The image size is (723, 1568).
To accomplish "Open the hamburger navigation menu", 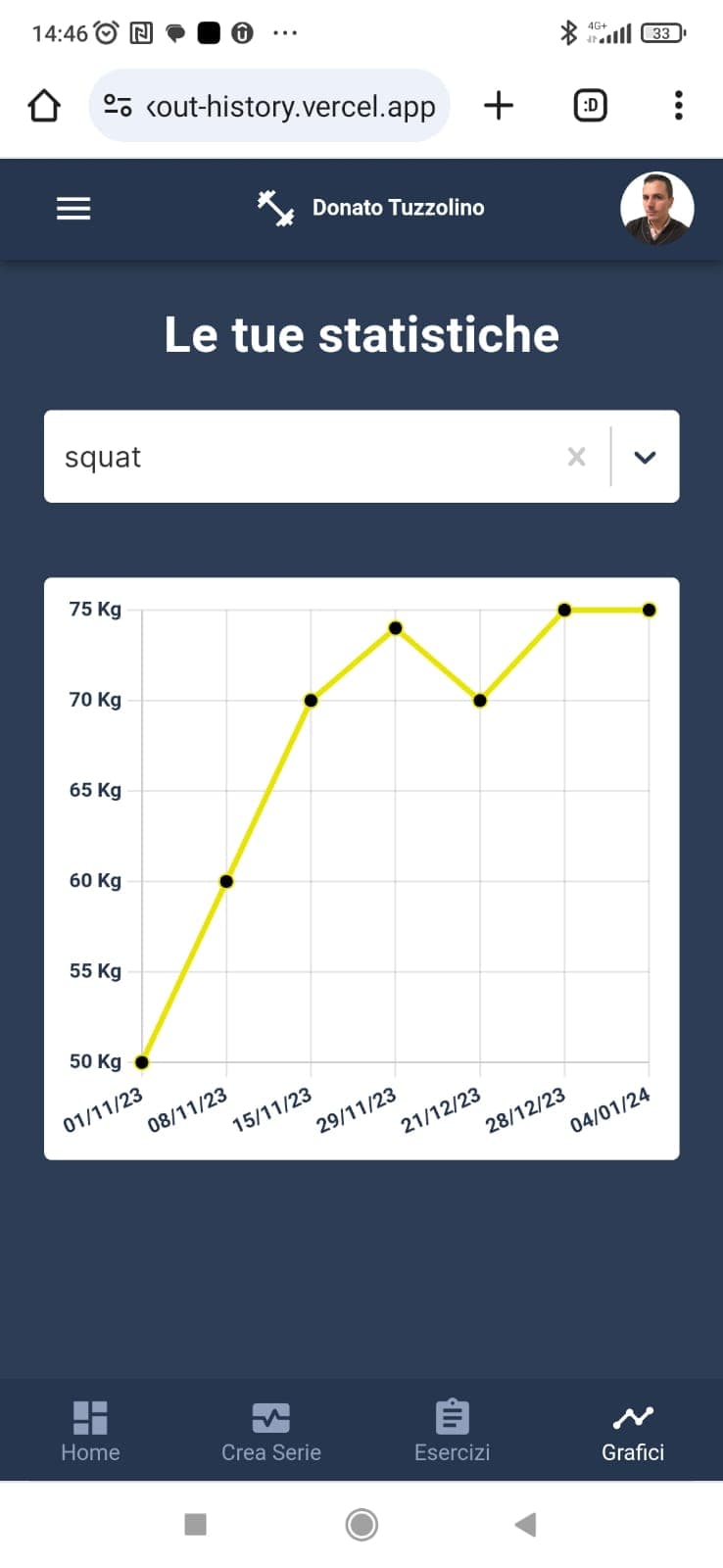I will coord(73,209).
